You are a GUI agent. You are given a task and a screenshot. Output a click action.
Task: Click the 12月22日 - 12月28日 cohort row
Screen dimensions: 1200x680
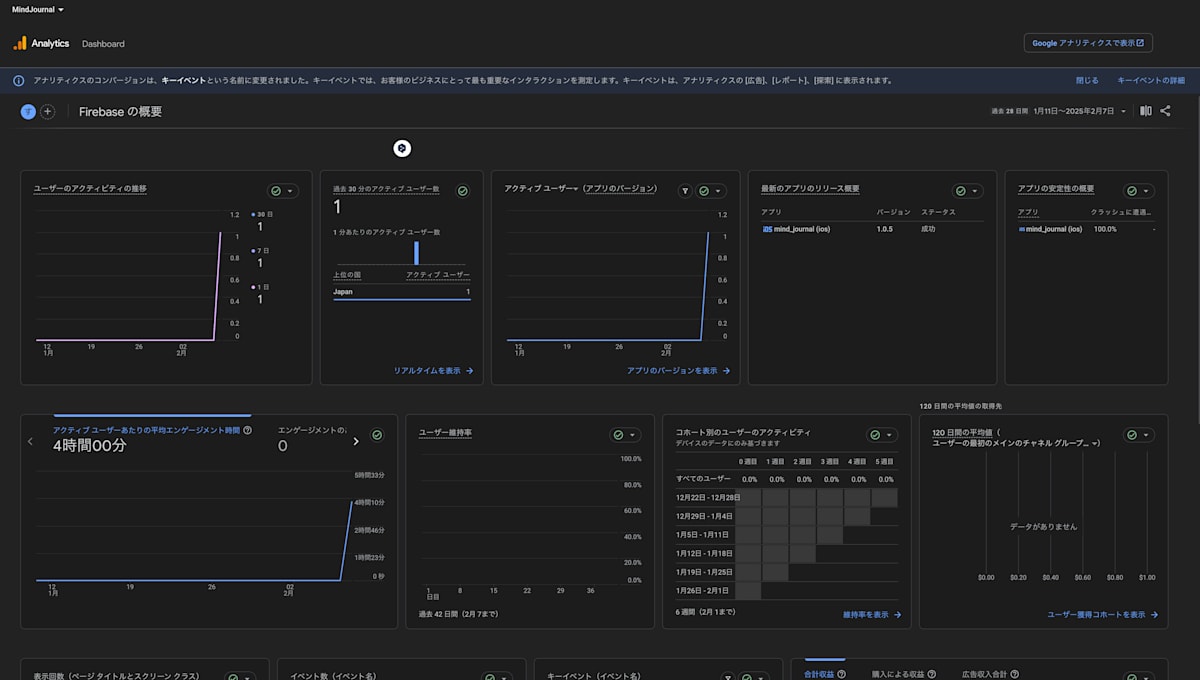point(786,497)
